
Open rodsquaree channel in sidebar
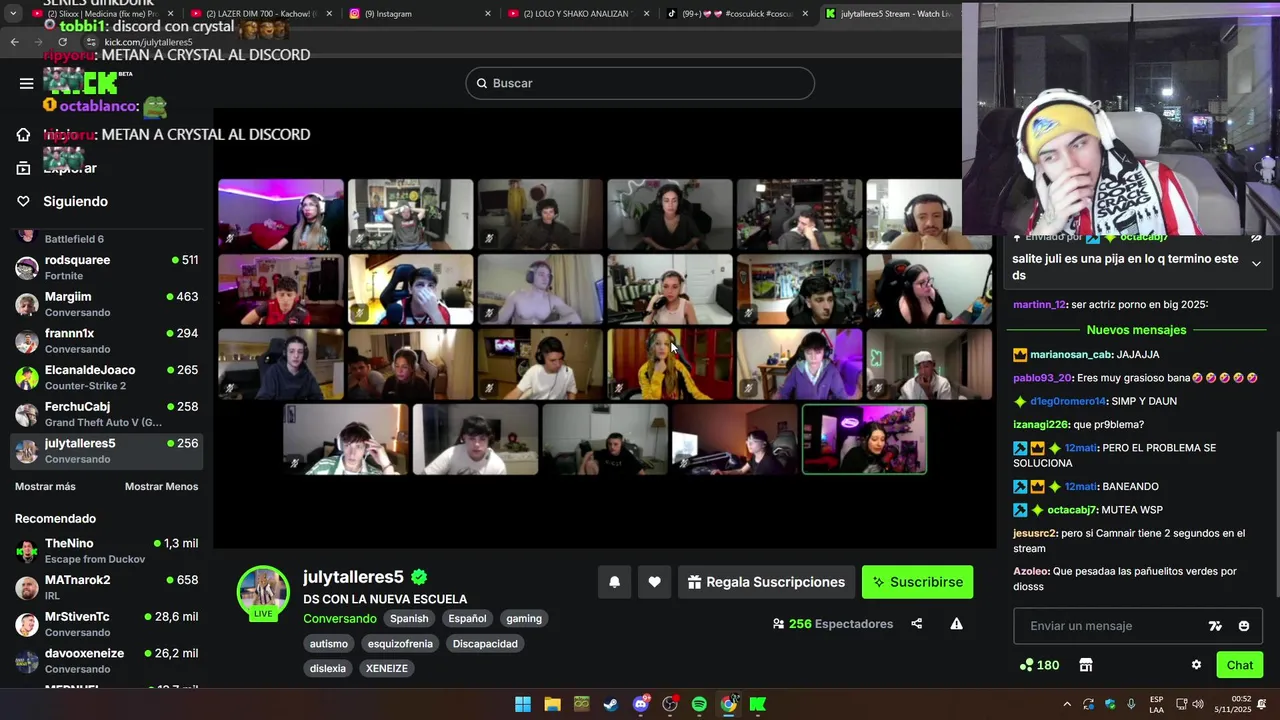106,267
